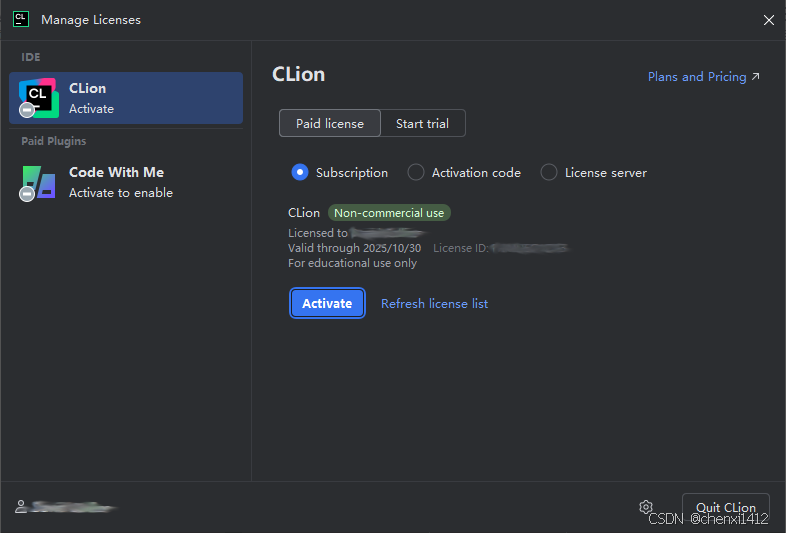The width and height of the screenshot is (786, 533).
Task: Select the Code With Me plugin entry
Action: point(126,183)
